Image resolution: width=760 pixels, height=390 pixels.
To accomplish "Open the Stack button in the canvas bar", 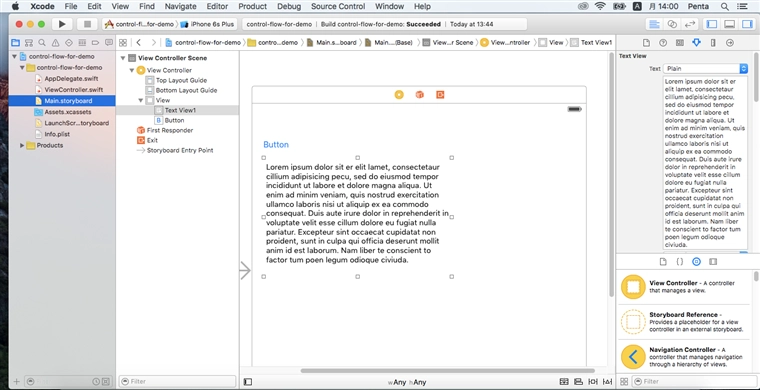I will [564, 382].
